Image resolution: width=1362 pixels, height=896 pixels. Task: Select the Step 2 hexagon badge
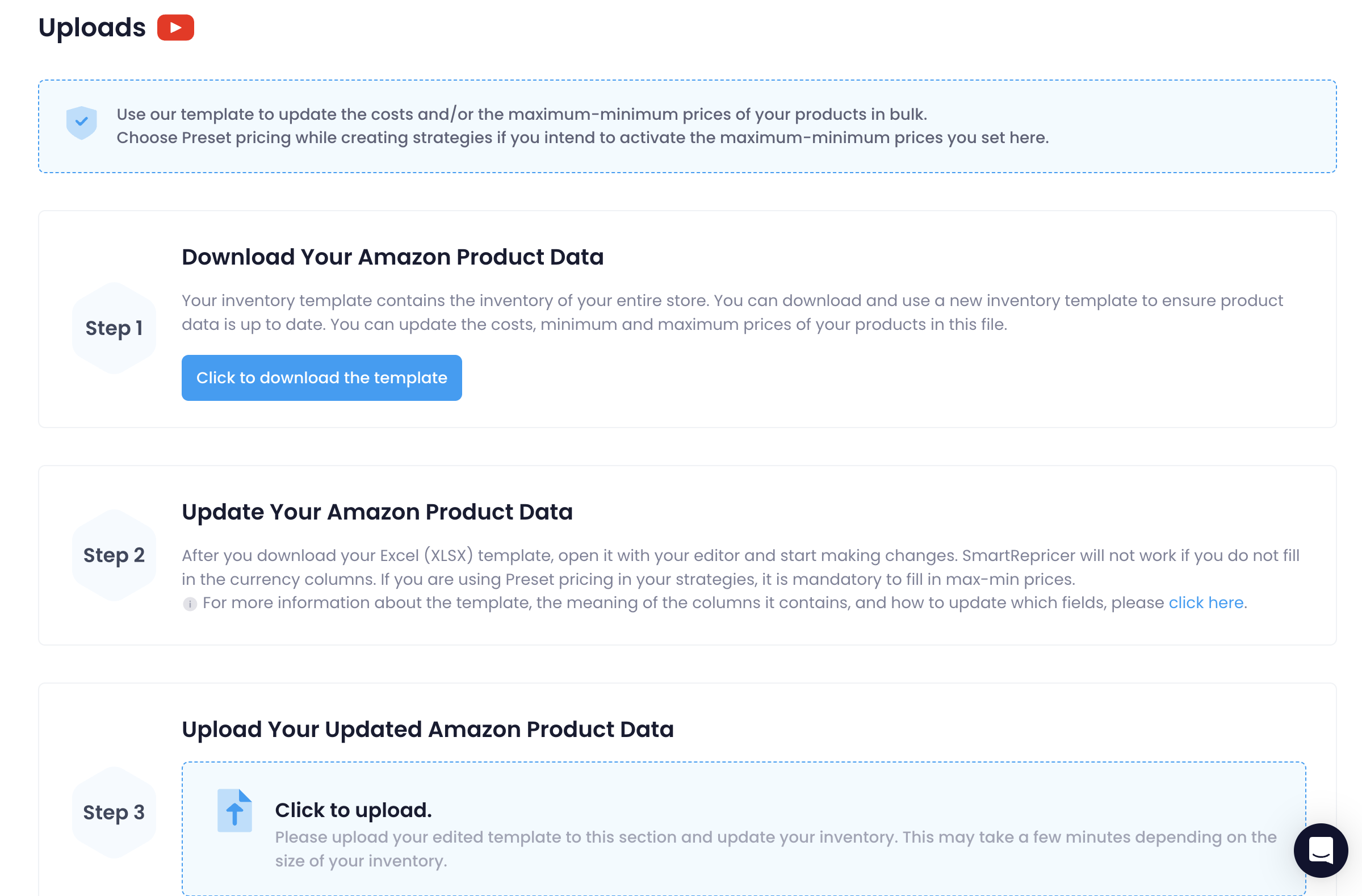coord(114,555)
